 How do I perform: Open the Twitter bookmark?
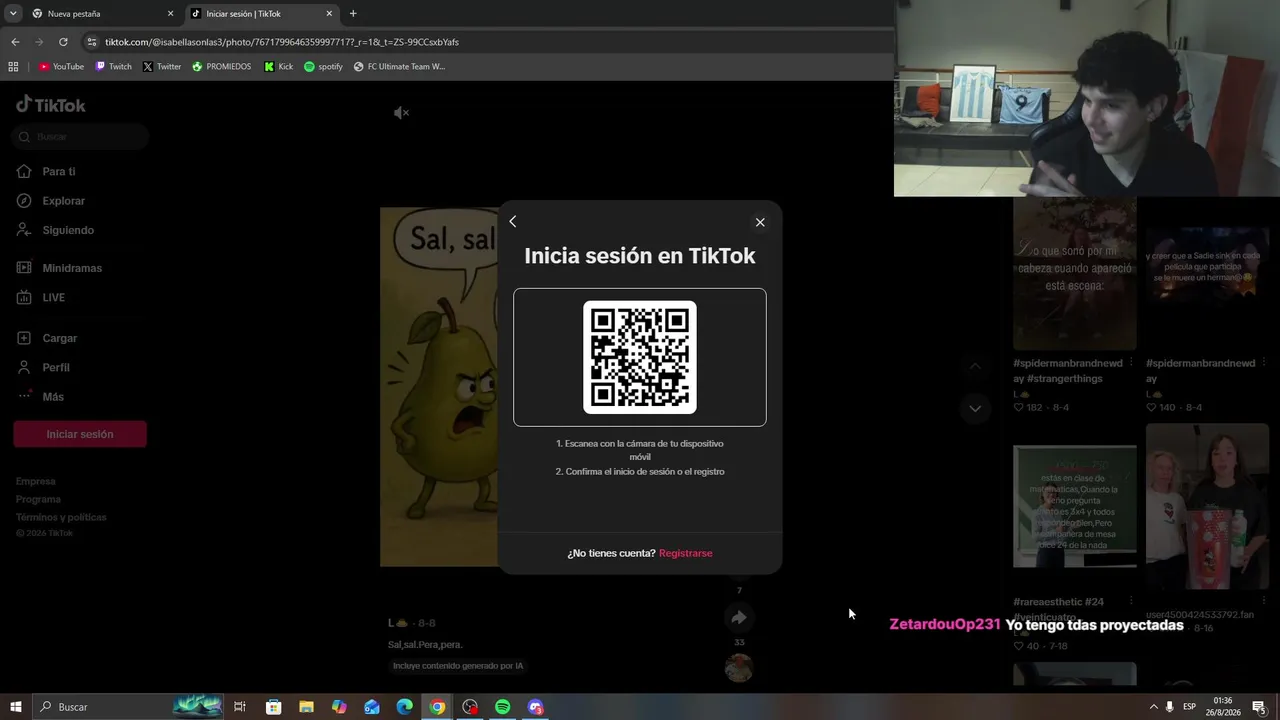[162, 67]
